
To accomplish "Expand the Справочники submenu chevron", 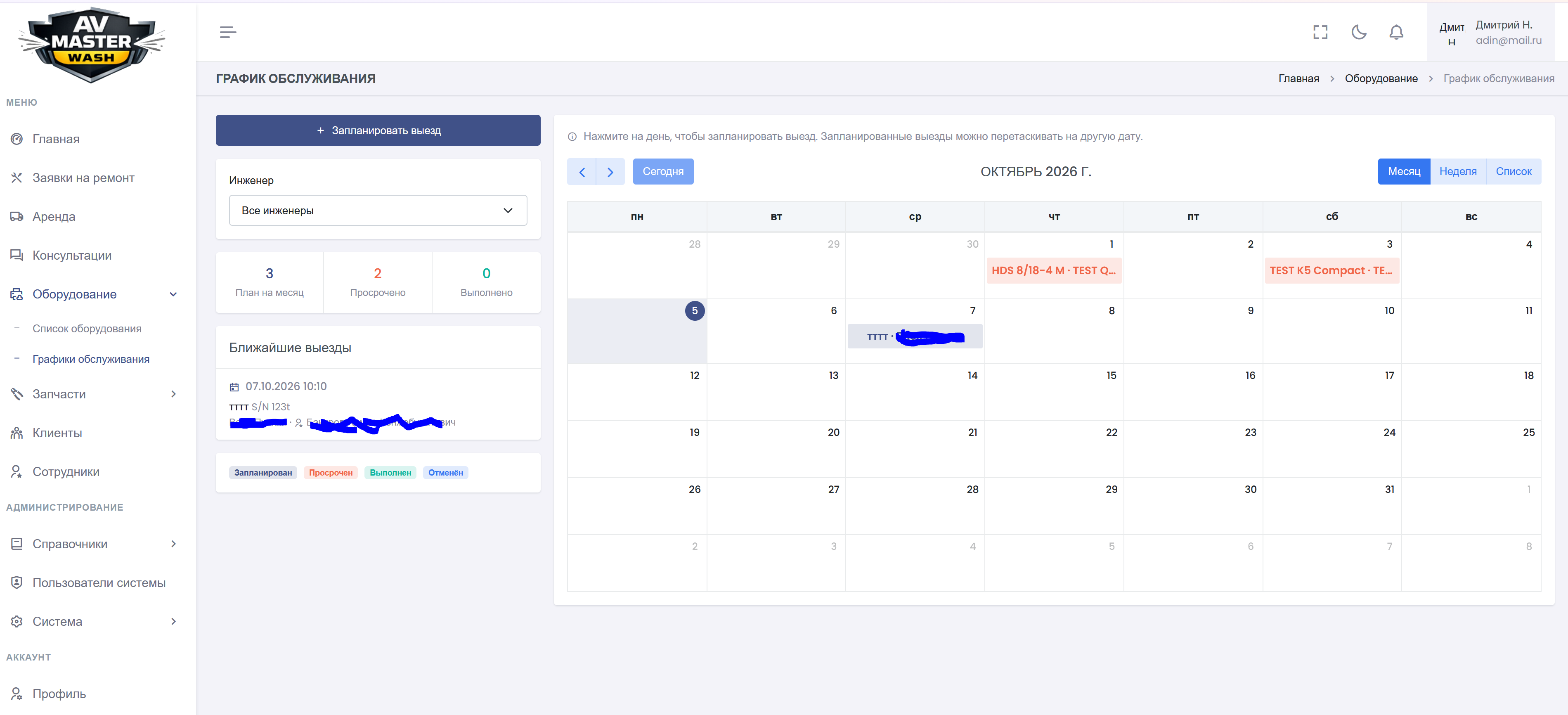I will click(173, 544).
